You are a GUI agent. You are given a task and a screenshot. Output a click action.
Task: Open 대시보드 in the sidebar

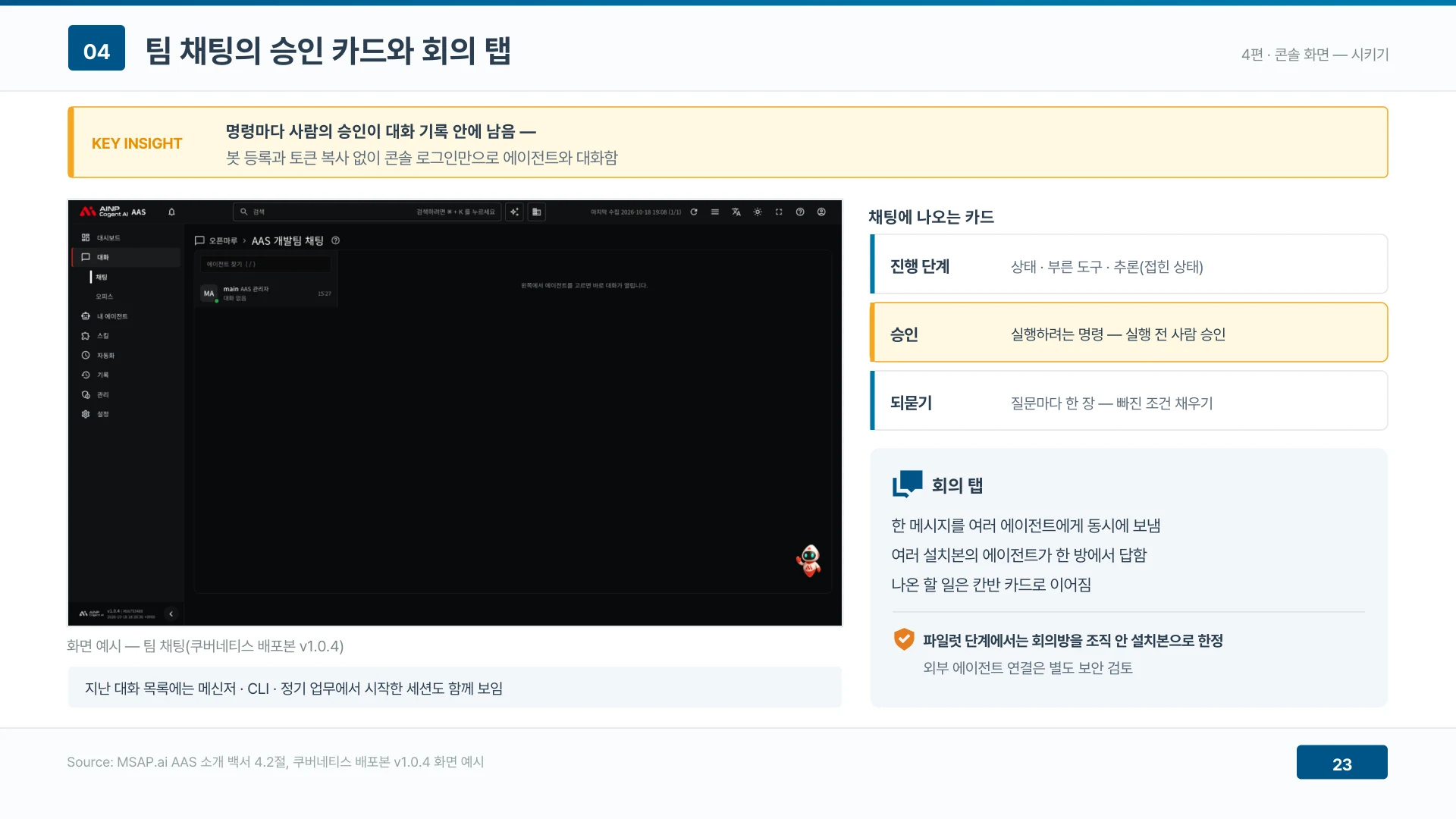pos(126,237)
